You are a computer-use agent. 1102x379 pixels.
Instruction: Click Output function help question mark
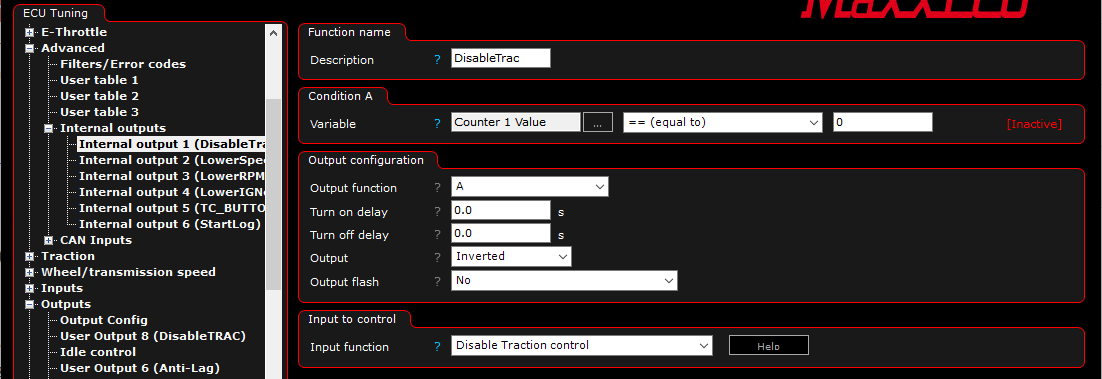click(x=437, y=188)
